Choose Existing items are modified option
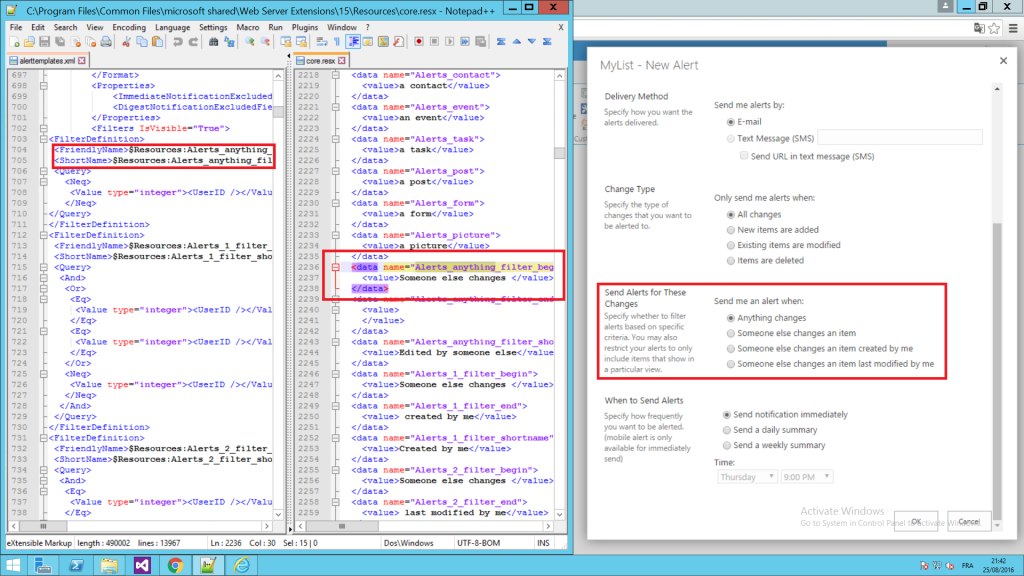Image resolution: width=1024 pixels, height=576 pixels. point(731,246)
